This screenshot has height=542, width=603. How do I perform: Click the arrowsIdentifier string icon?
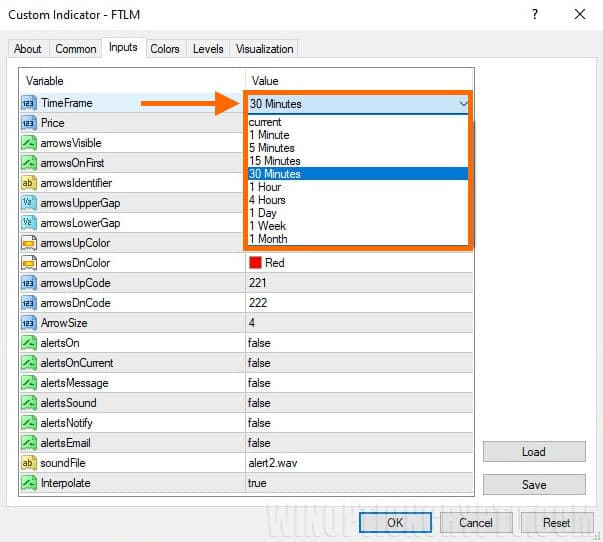pos(29,183)
